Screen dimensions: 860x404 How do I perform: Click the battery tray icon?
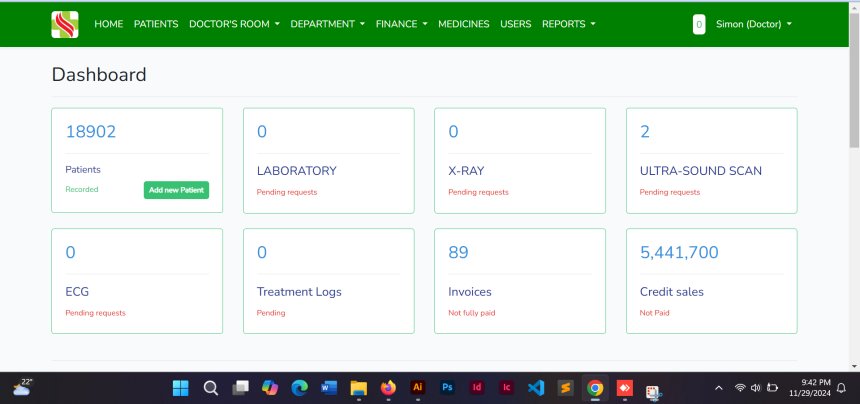(772, 388)
